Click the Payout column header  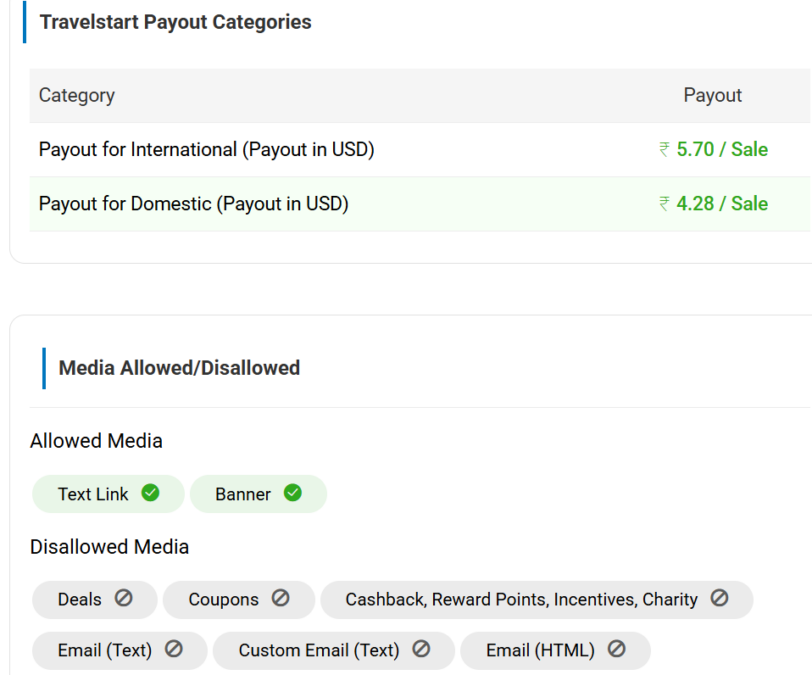(x=712, y=95)
